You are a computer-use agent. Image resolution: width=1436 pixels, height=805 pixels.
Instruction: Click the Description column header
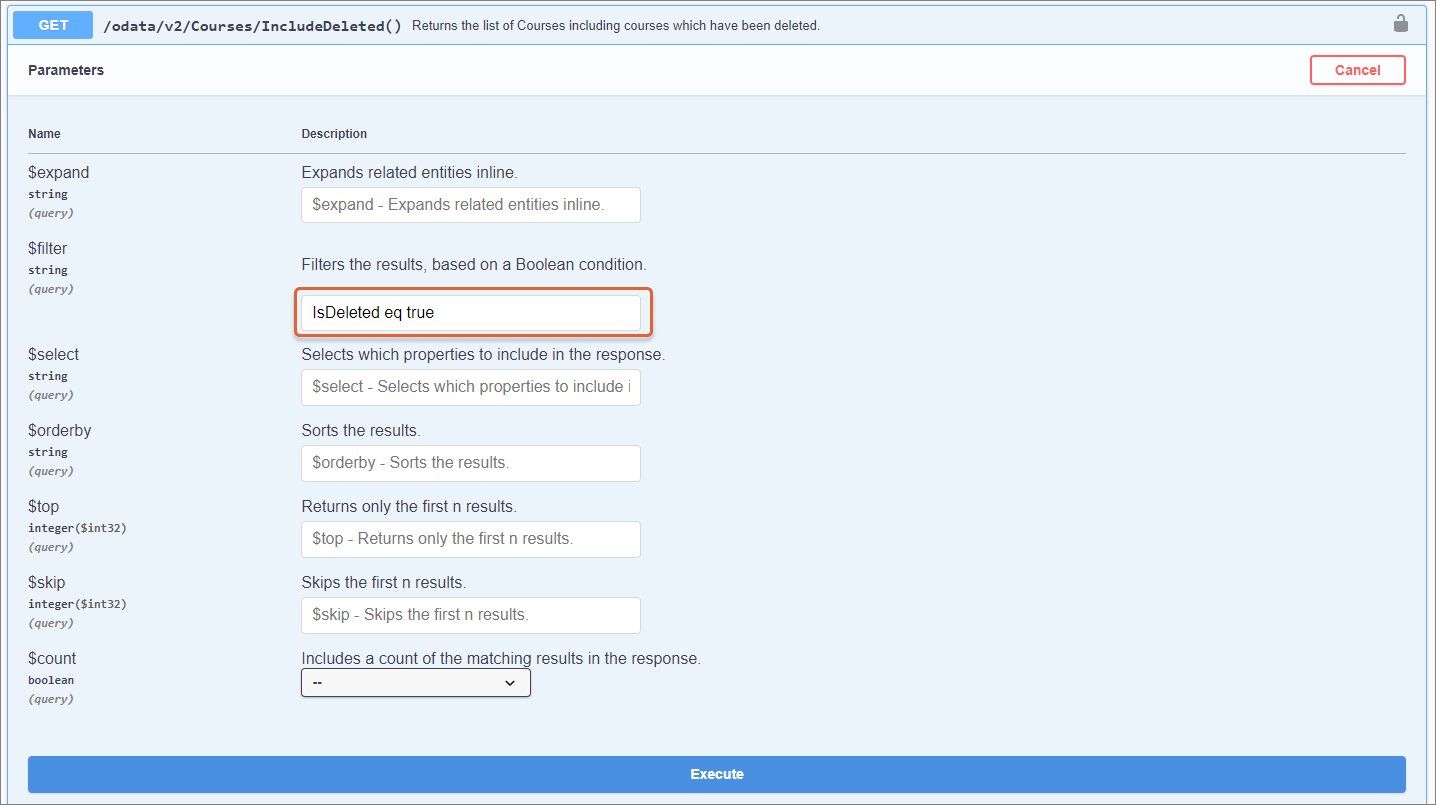[x=334, y=134]
